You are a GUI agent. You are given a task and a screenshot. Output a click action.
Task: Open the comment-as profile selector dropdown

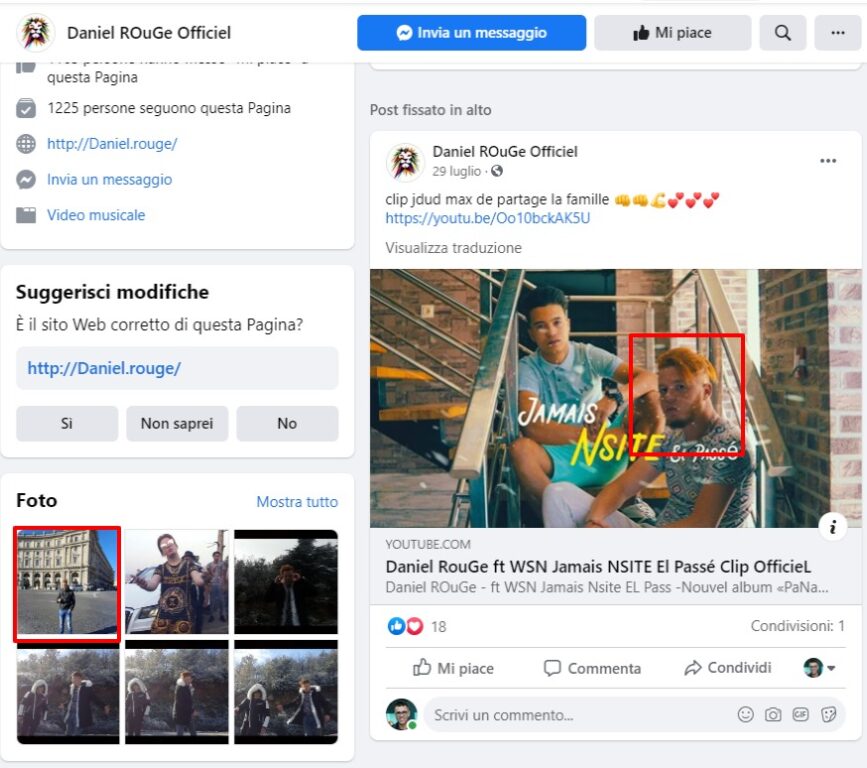point(819,668)
